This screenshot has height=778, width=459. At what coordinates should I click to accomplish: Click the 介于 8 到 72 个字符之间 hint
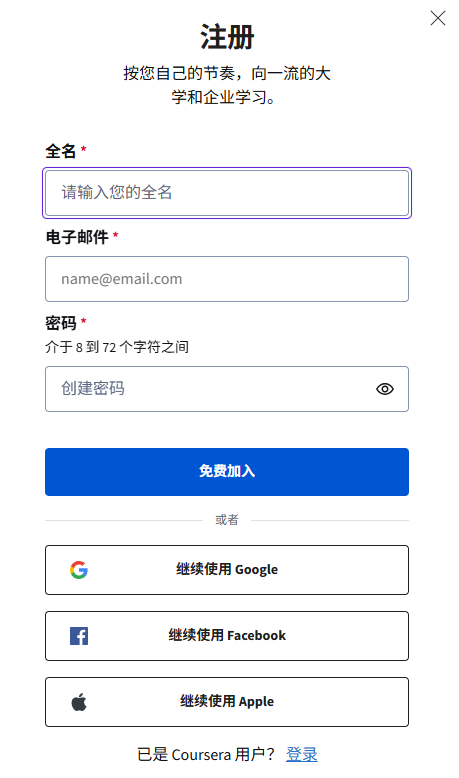point(117,347)
